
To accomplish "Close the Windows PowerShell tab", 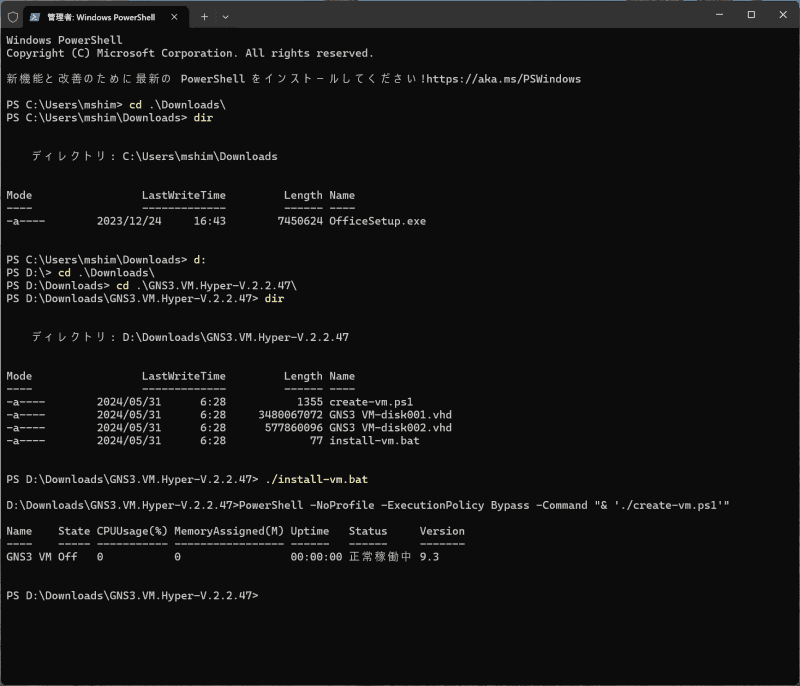I will pyautogui.click(x=174, y=17).
